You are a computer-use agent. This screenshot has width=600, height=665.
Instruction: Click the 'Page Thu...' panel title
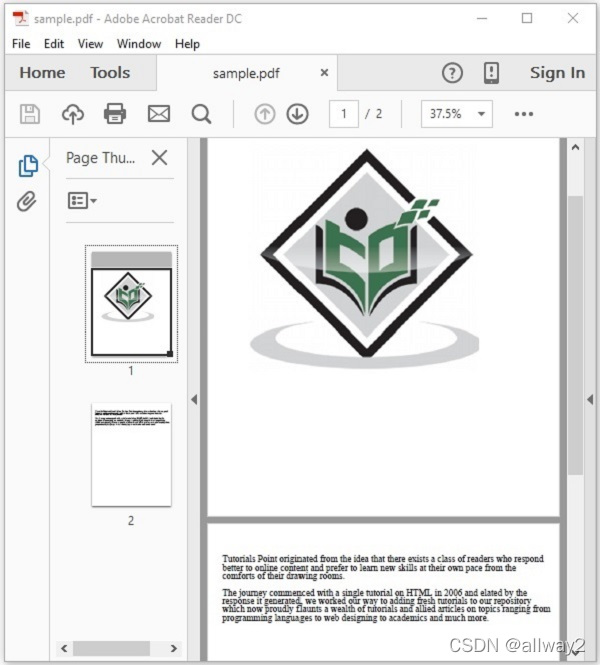100,158
